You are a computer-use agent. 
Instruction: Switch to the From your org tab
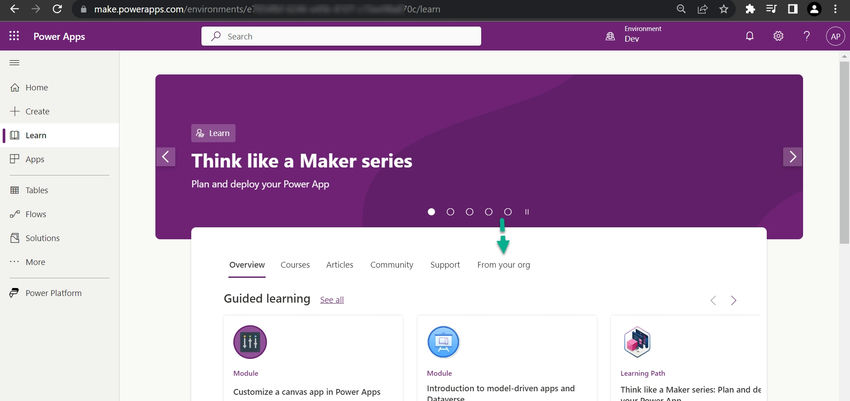(504, 265)
